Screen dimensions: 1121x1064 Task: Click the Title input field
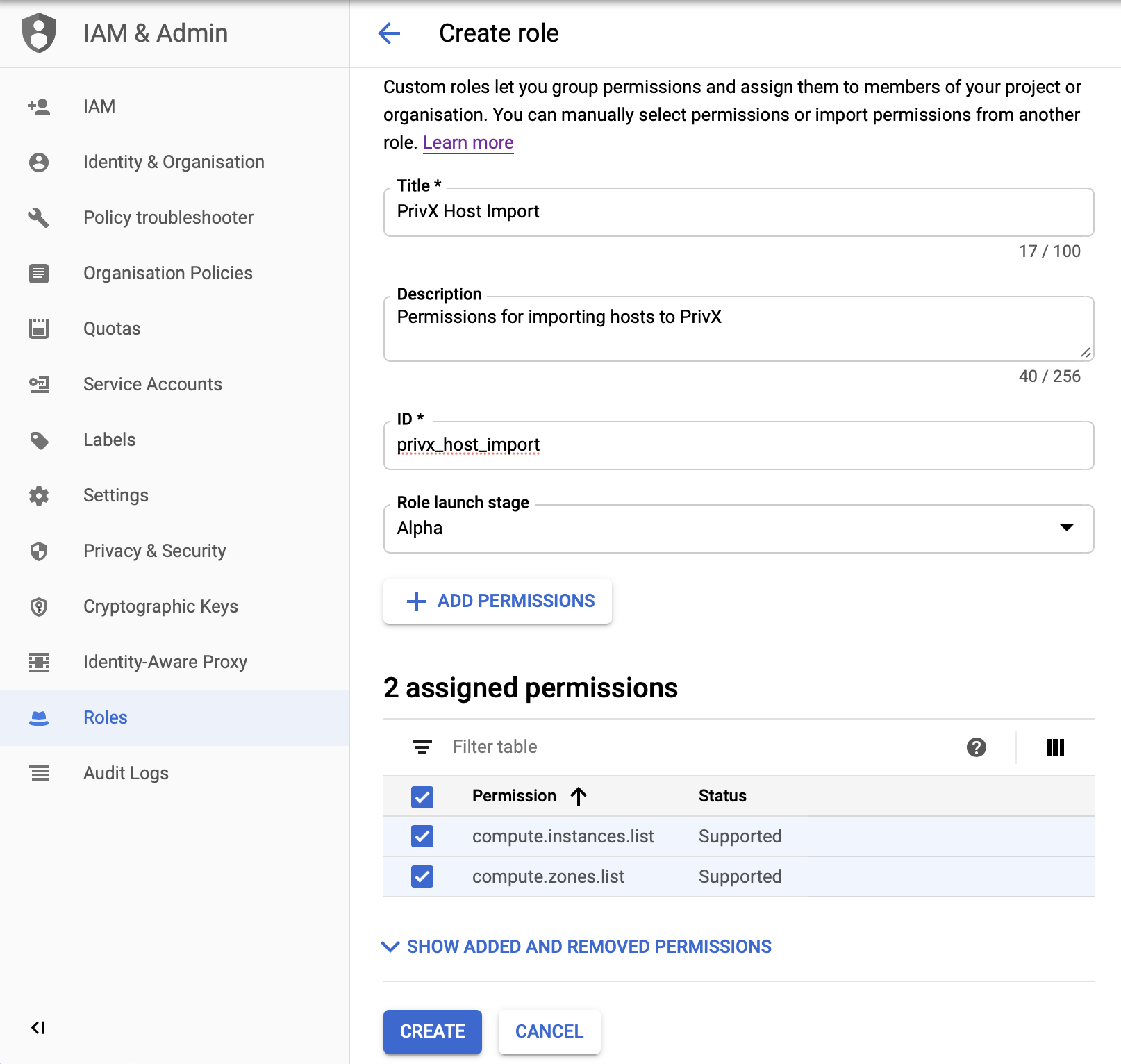739,212
